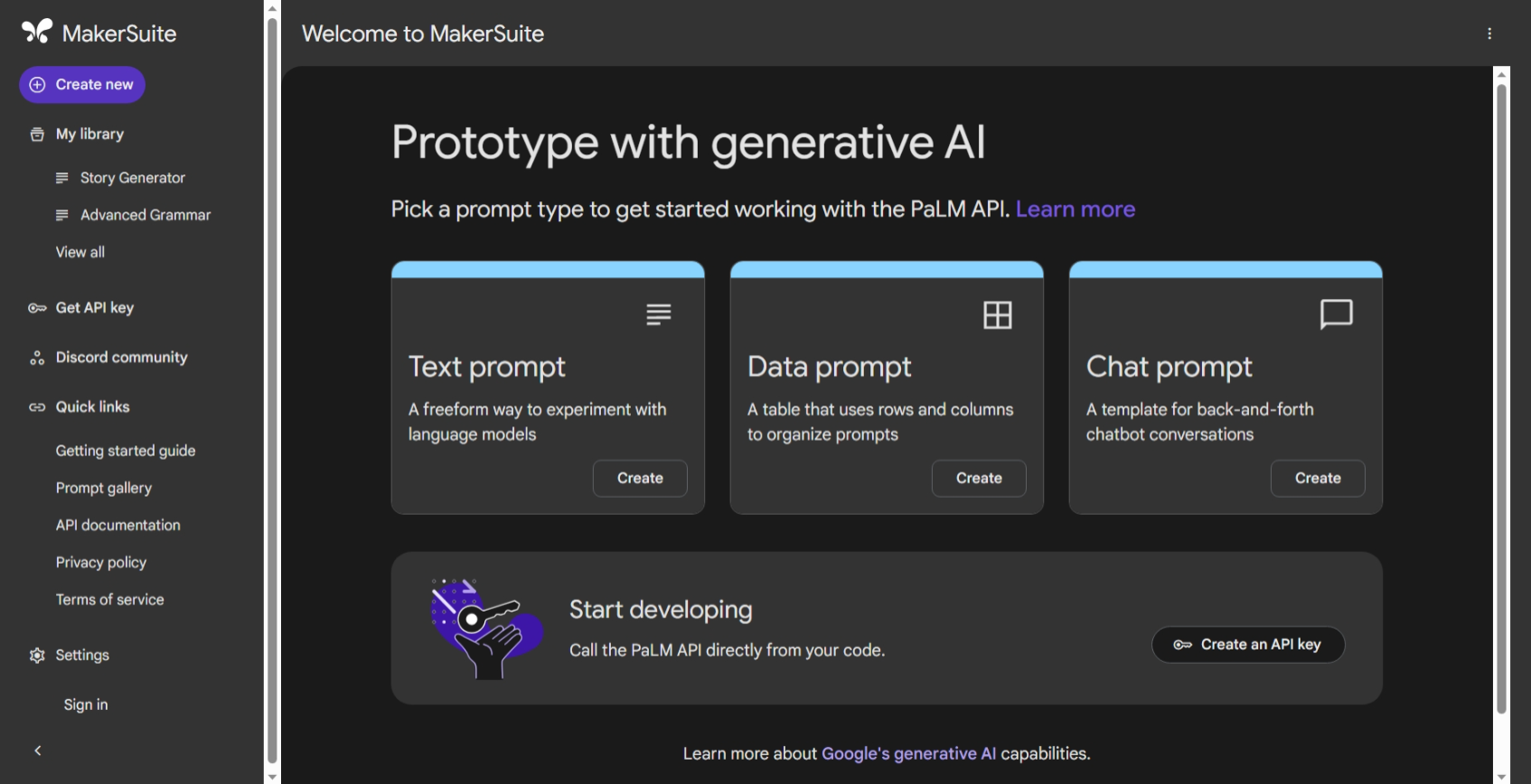Click the My library icon
Viewport: 1531px width, 784px height.
pos(37,135)
